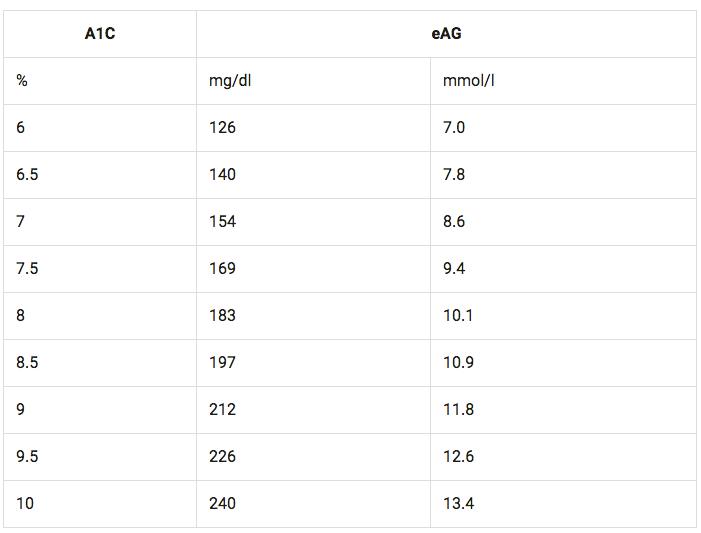The image size is (701, 533).
Task: Click the 226 value cell
Action: point(222,457)
